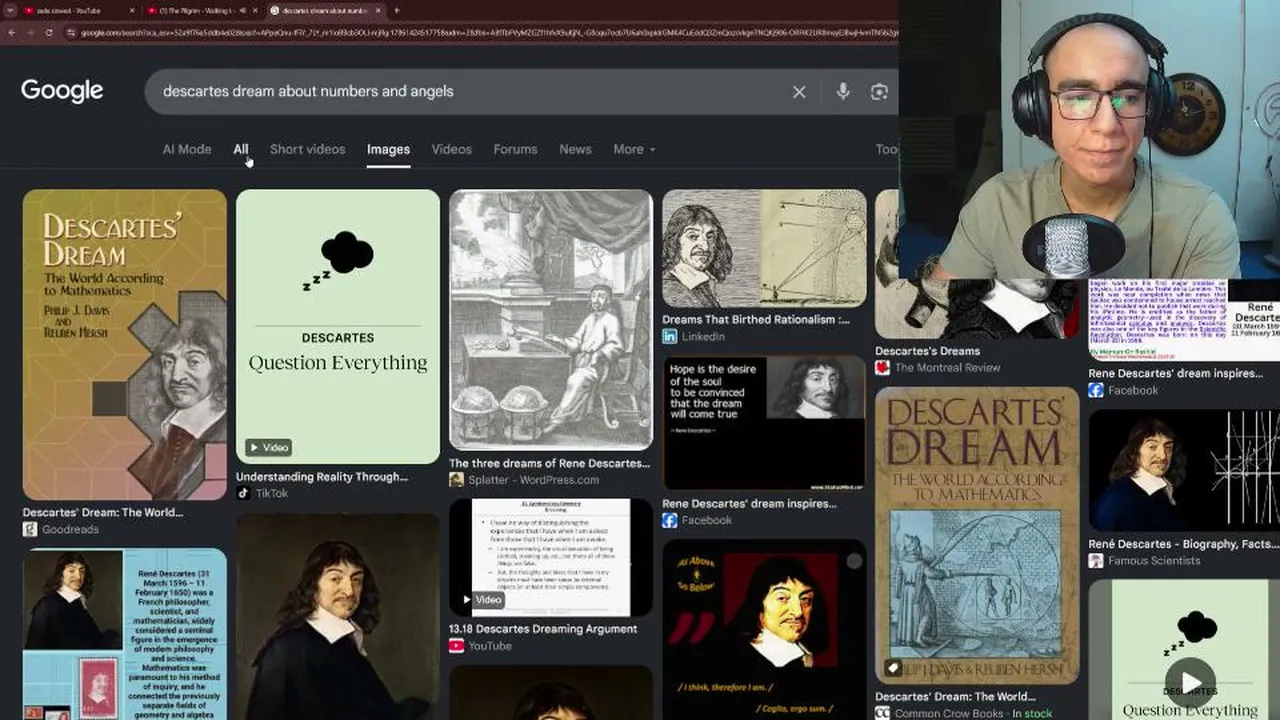Click The Montreal Review source icon

[882, 367]
